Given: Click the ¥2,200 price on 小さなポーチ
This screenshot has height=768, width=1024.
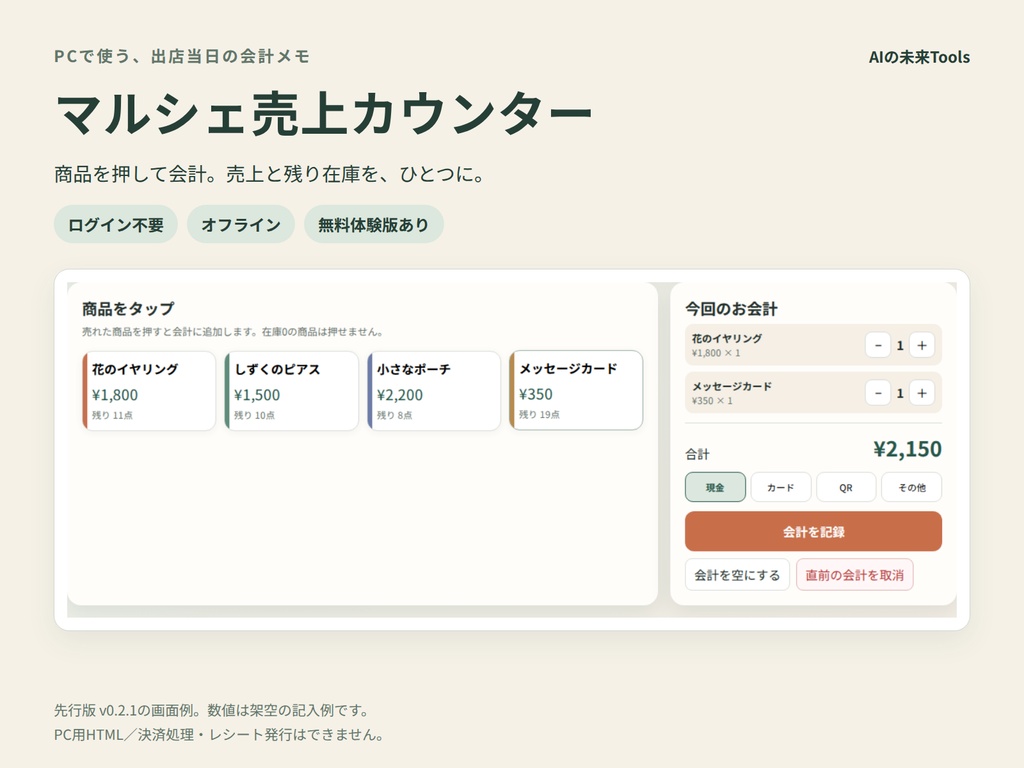Looking at the screenshot, I should tap(400, 395).
